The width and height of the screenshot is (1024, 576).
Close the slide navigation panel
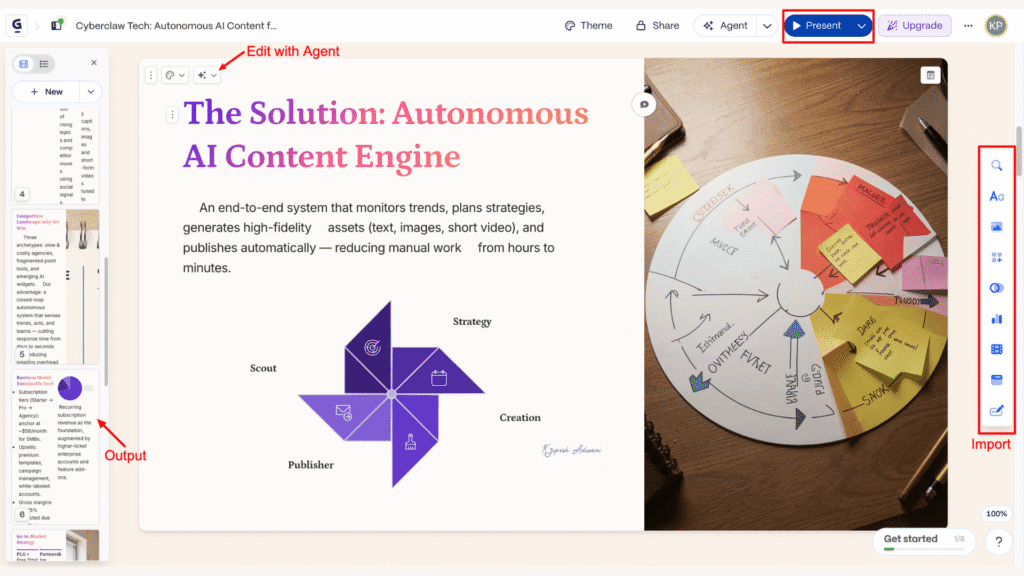pyautogui.click(x=94, y=63)
